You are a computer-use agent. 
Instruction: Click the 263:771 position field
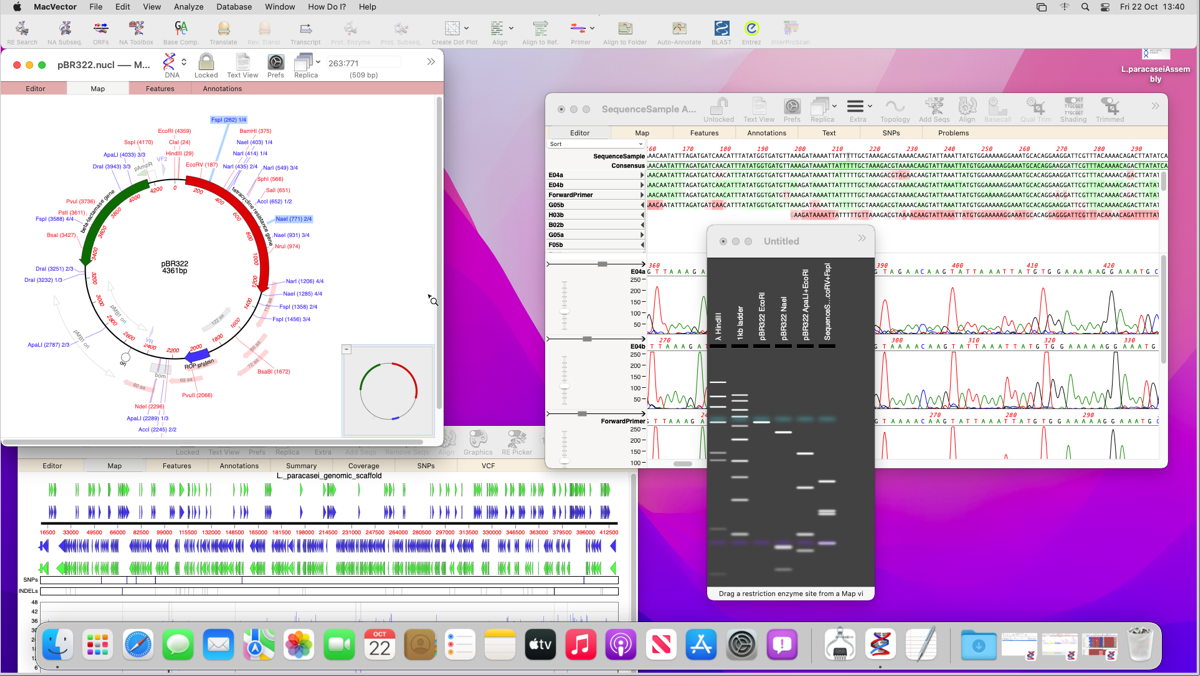point(364,63)
